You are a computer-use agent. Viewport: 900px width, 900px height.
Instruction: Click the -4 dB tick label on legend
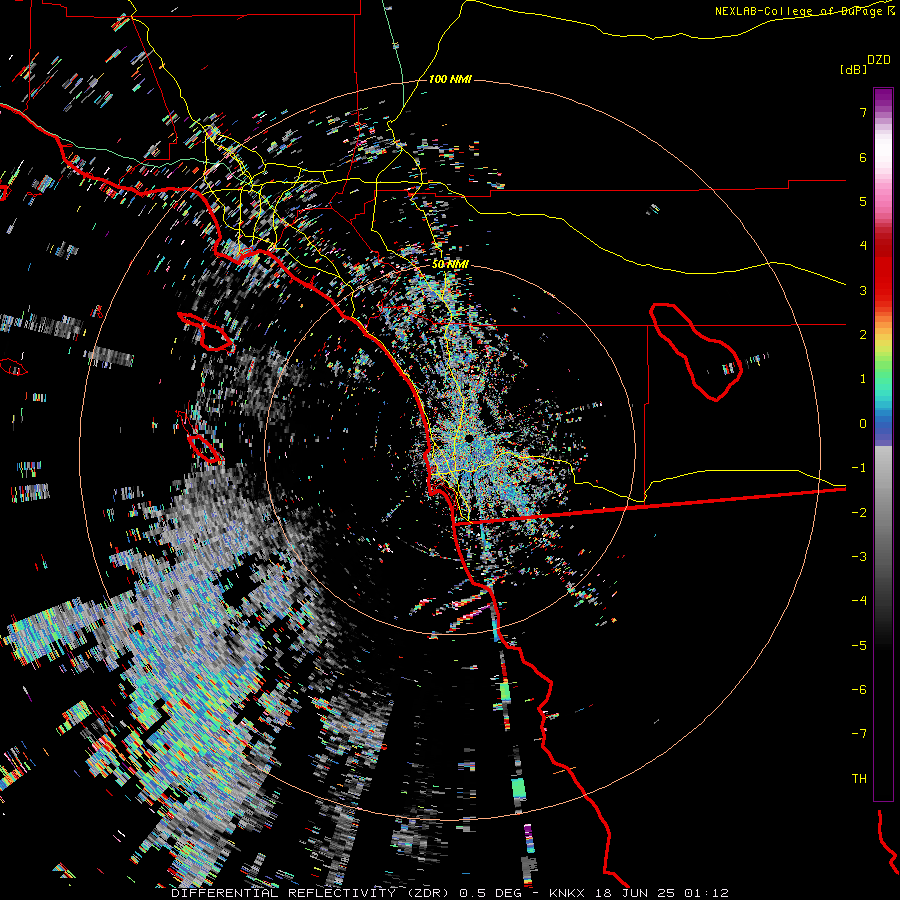point(859,601)
